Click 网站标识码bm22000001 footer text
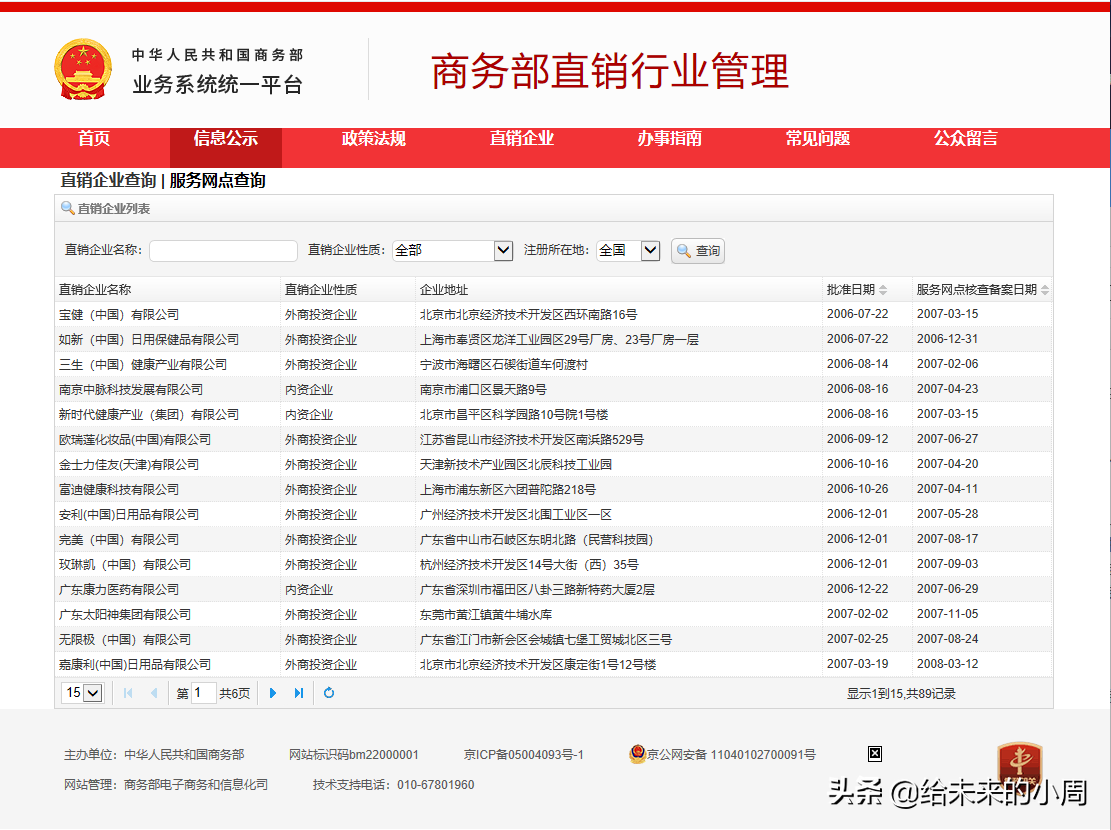The width and height of the screenshot is (1111, 830). pos(354,755)
